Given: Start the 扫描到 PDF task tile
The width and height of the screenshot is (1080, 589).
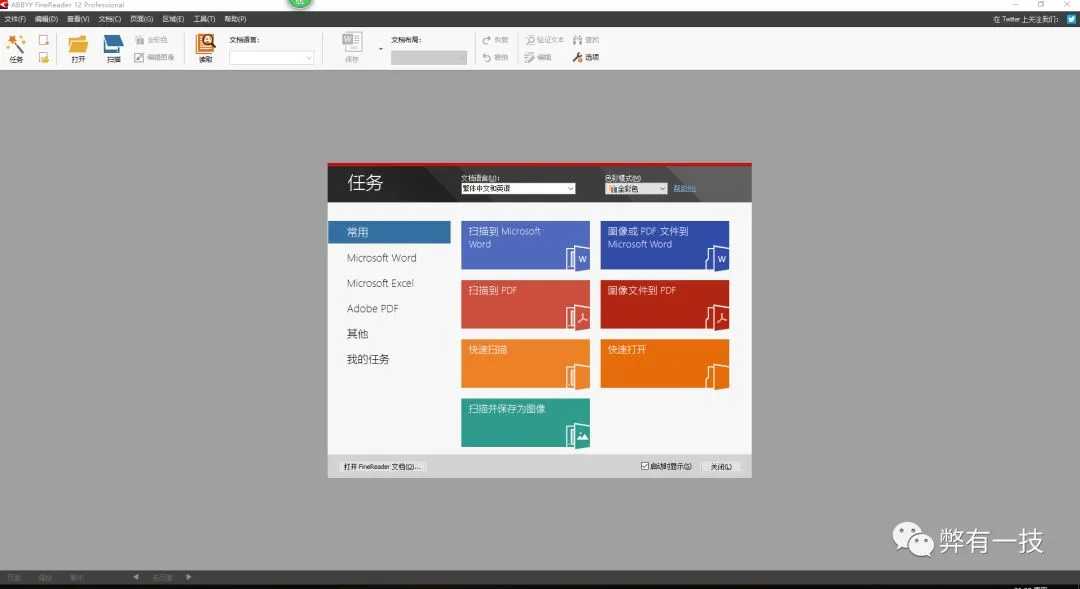Looking at the screenshot, I should pos(526,304).
